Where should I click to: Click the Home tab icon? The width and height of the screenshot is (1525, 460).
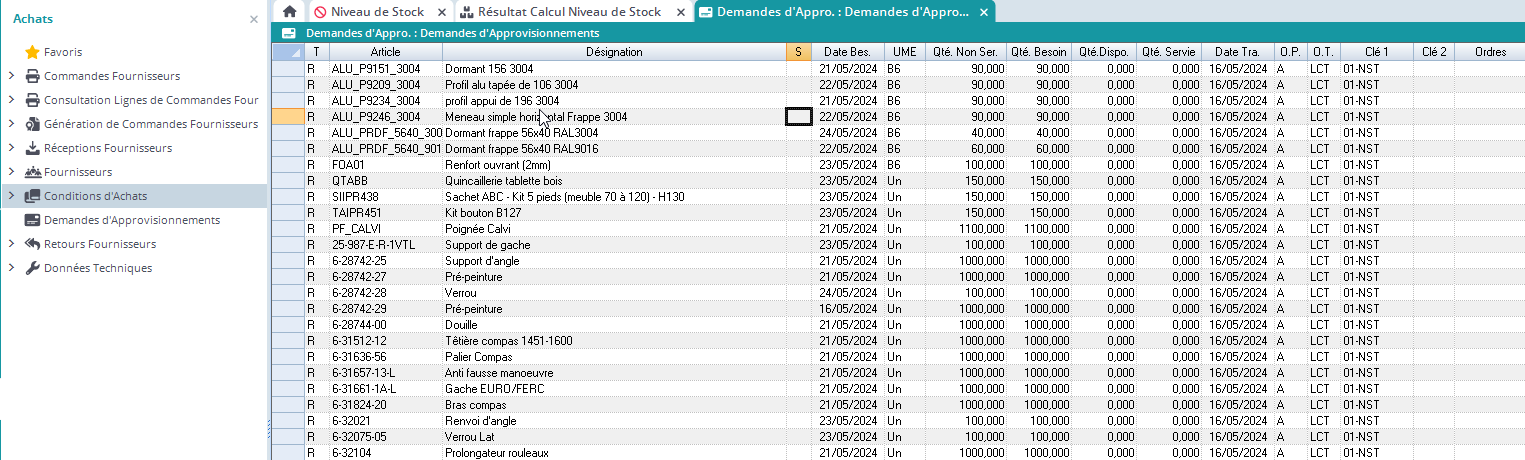(x=289, y=12)
